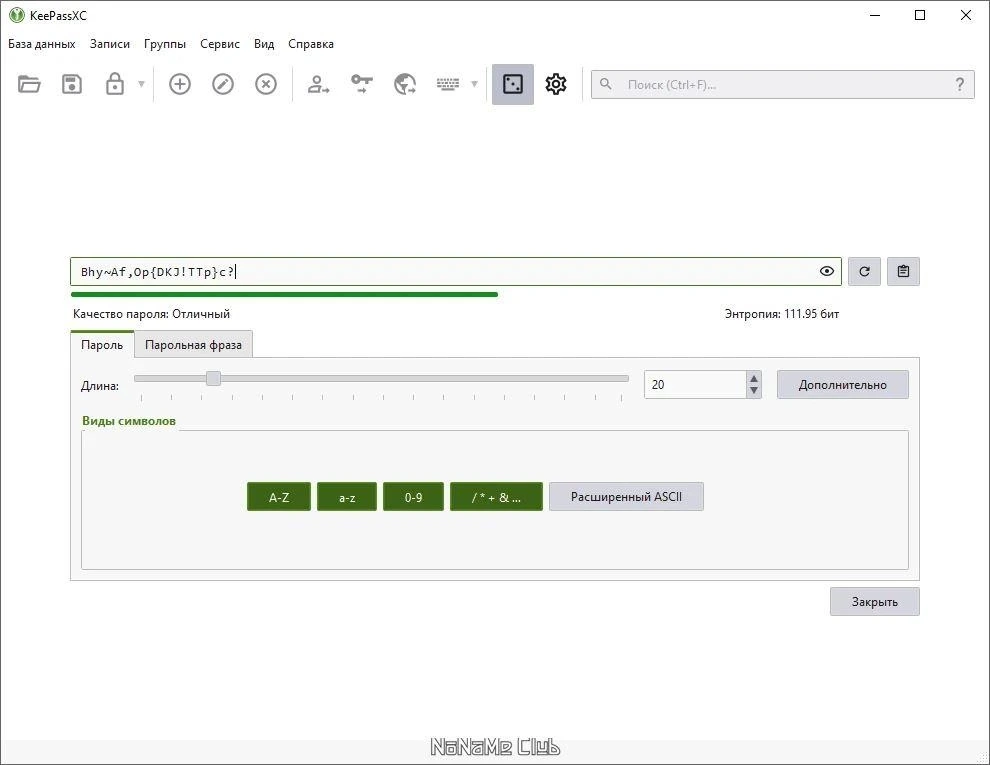Screen dimensions: 990x765
Task: Perform Auto-Type with keyboard icon
Action: click(448, 84)
